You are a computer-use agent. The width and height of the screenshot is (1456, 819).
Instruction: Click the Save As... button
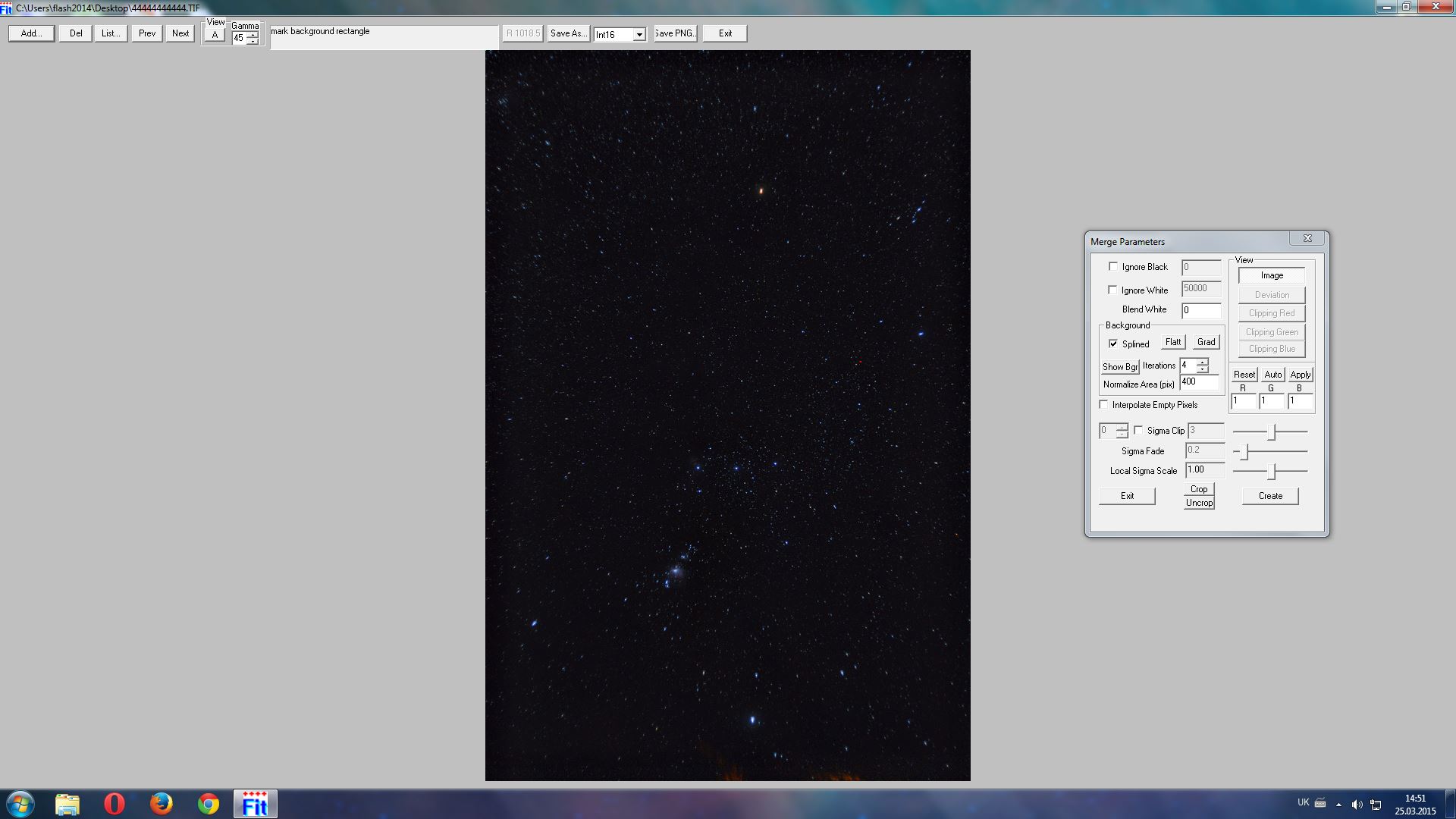(568, 33)
